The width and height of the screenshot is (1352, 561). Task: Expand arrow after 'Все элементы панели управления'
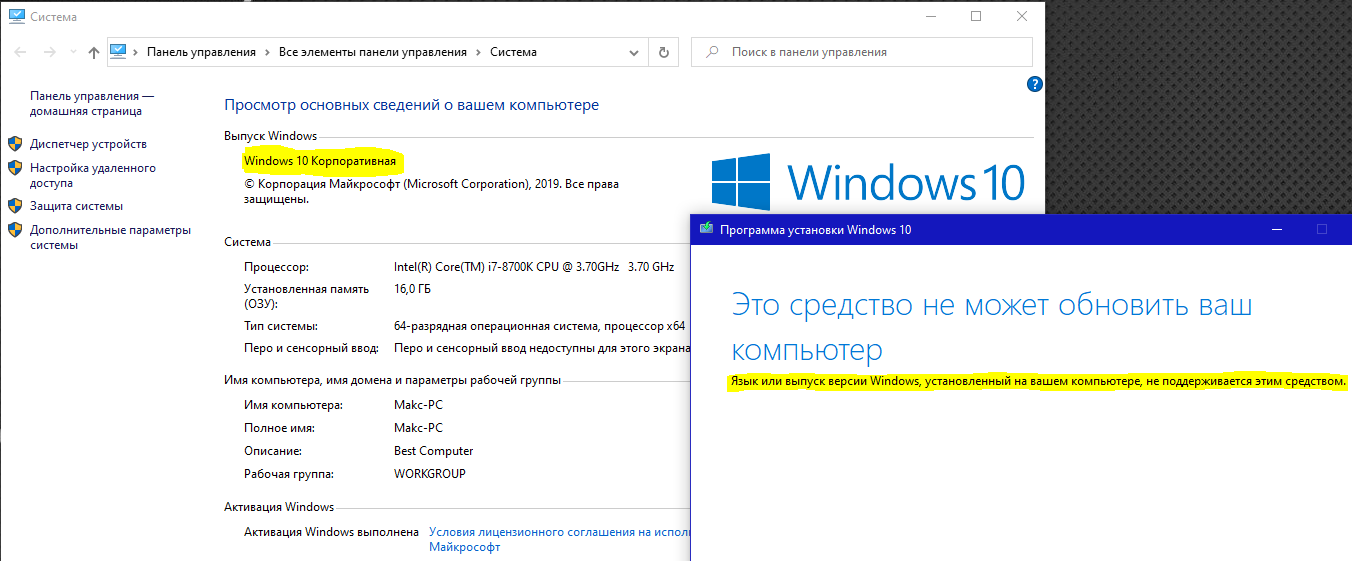[x=479, y=52]
